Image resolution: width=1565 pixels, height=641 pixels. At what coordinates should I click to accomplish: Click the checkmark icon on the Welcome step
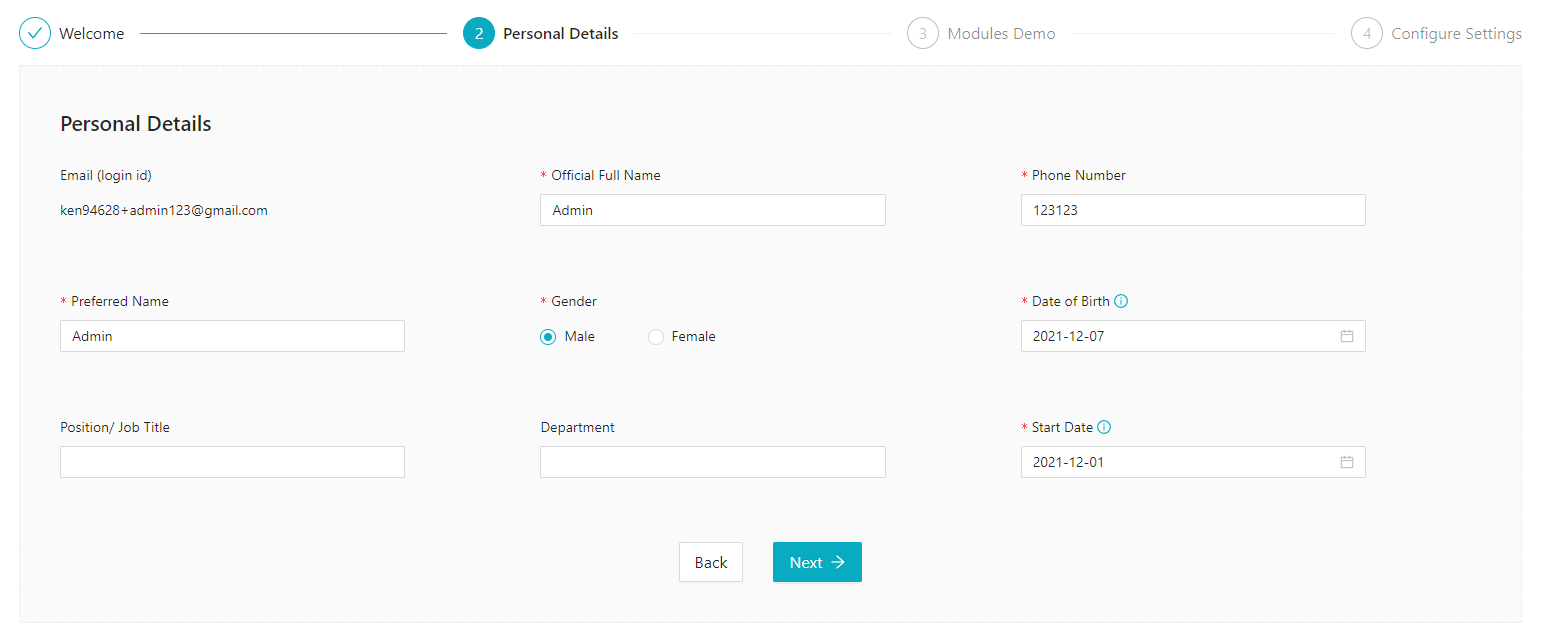(35, 32)
